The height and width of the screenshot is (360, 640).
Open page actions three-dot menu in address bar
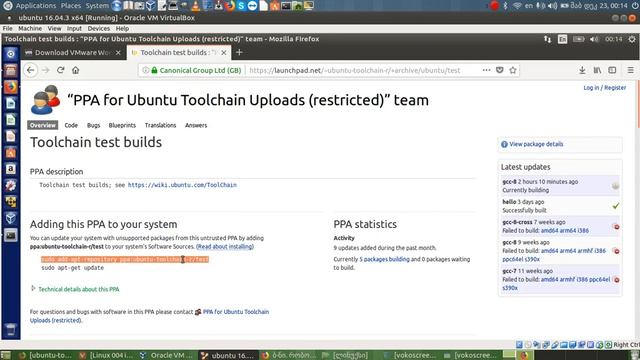tap(486, 70)
